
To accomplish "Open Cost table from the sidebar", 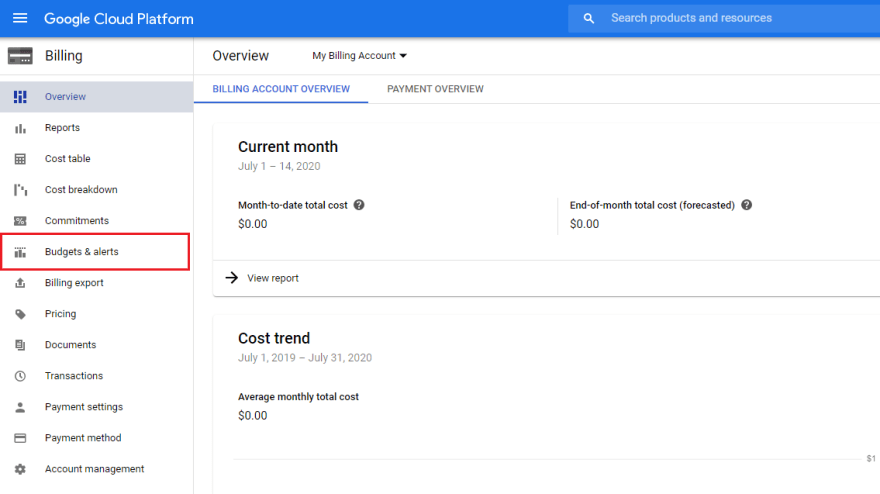I will pyautogui.click(x=97, y=159).
